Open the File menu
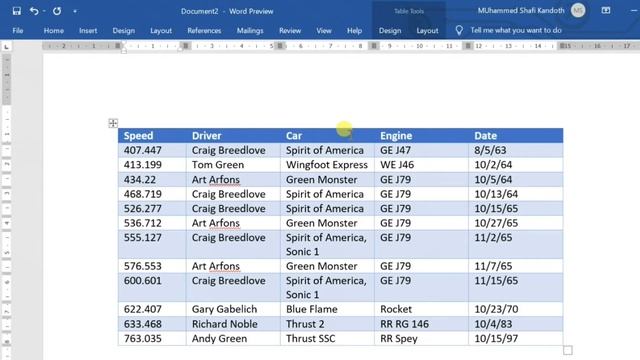 click(x=18, y=31)
